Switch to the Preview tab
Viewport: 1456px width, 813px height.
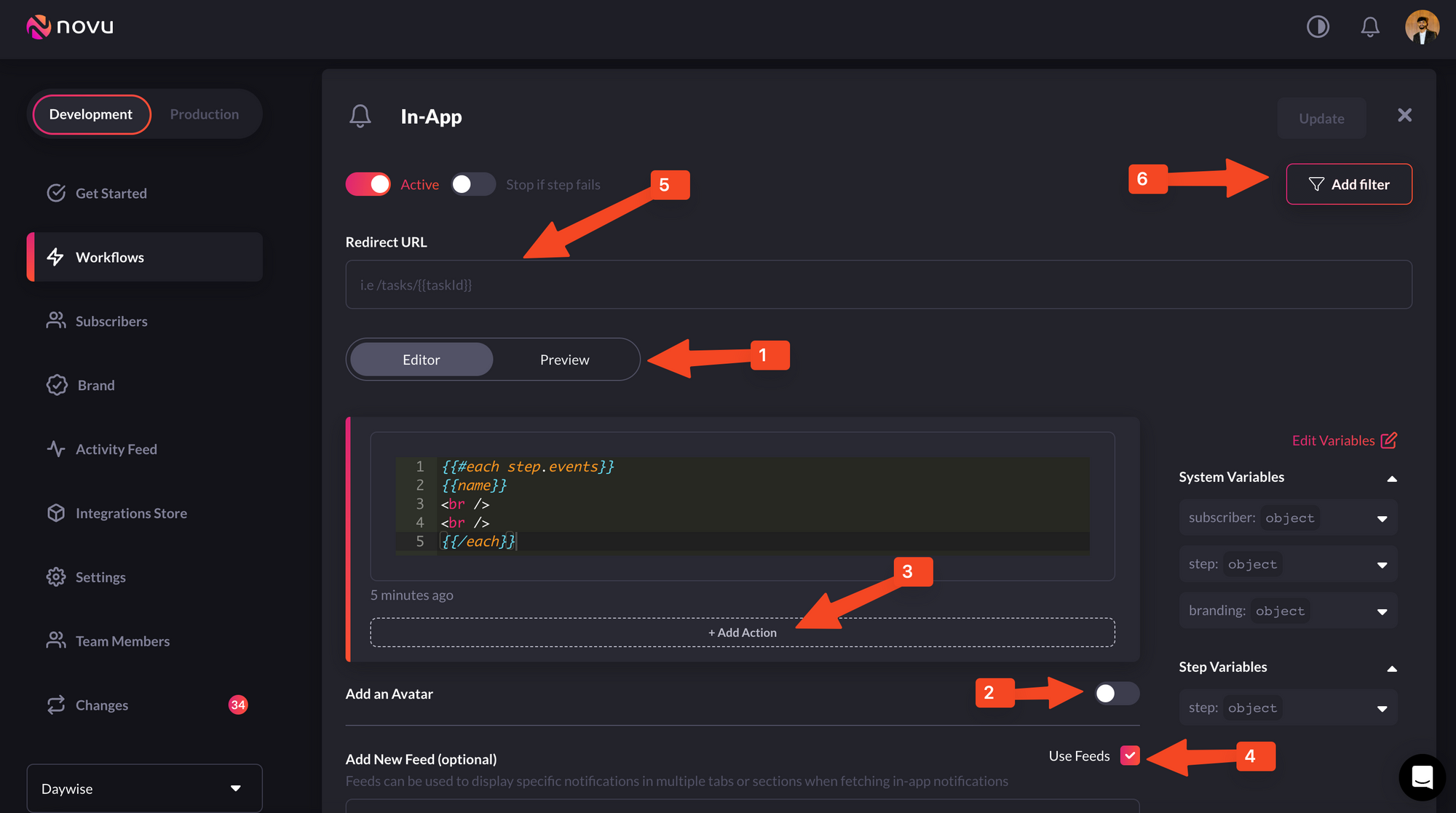[x=564, y=360]
